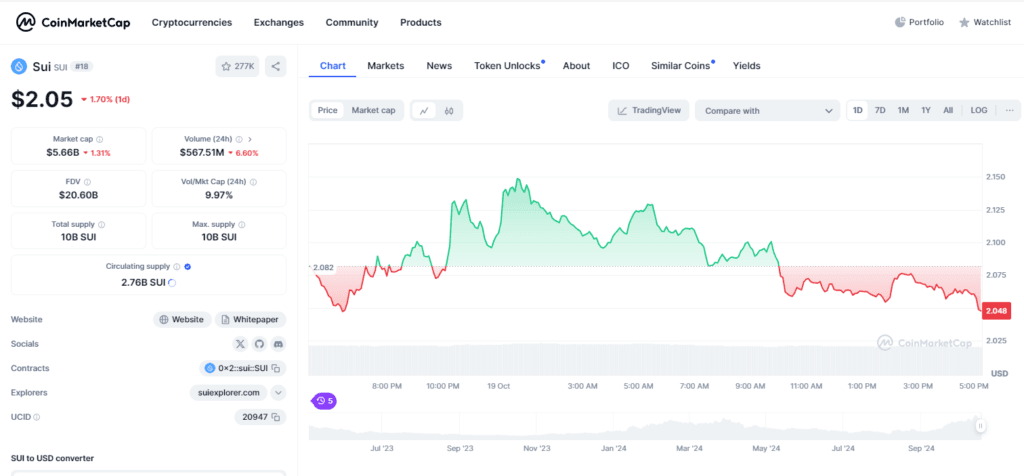Open the Watchlist star icon

pos(964,22)
